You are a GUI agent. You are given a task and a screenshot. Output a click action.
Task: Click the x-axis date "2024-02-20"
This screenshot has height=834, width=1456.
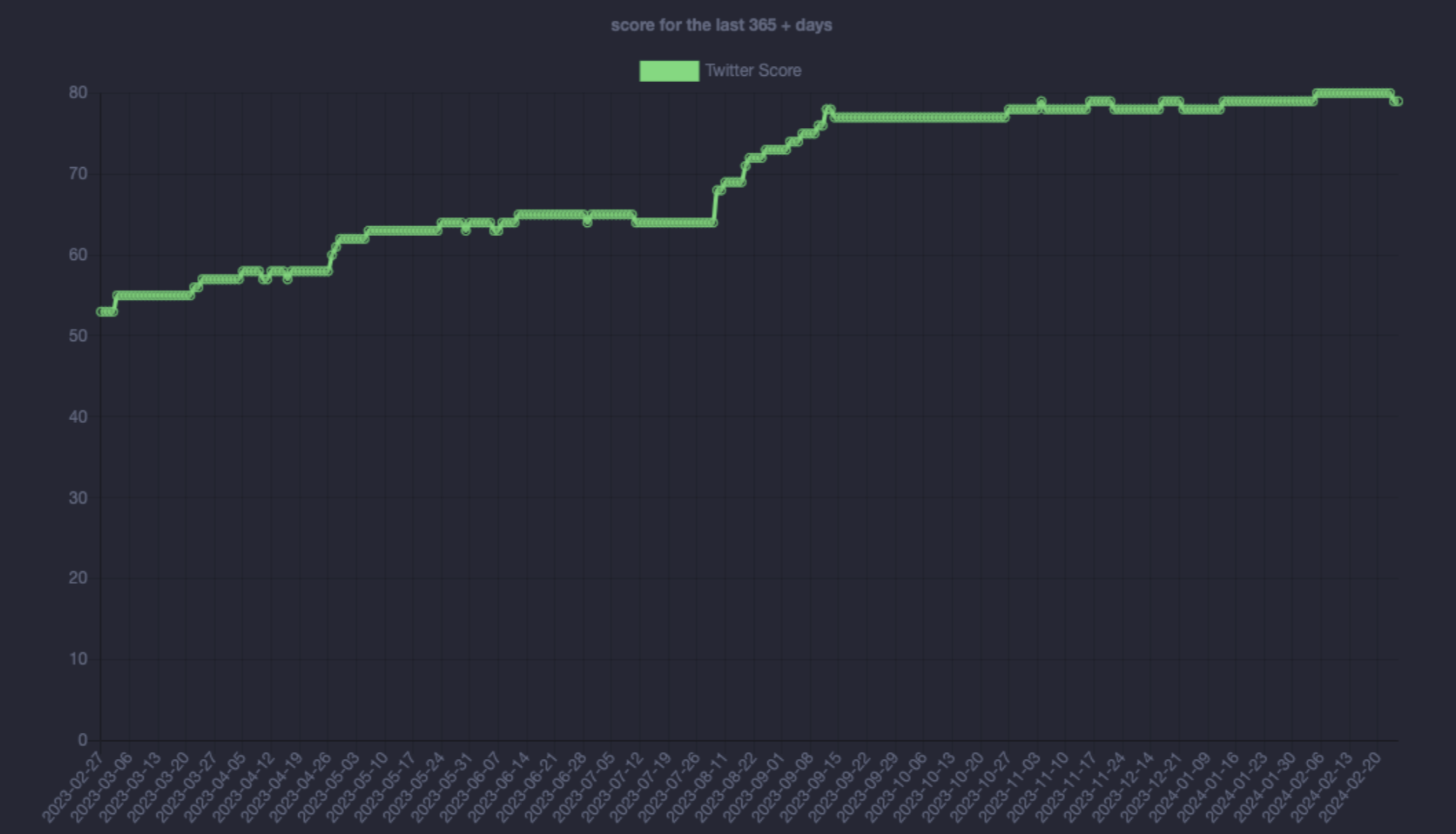click(1349, 787)
